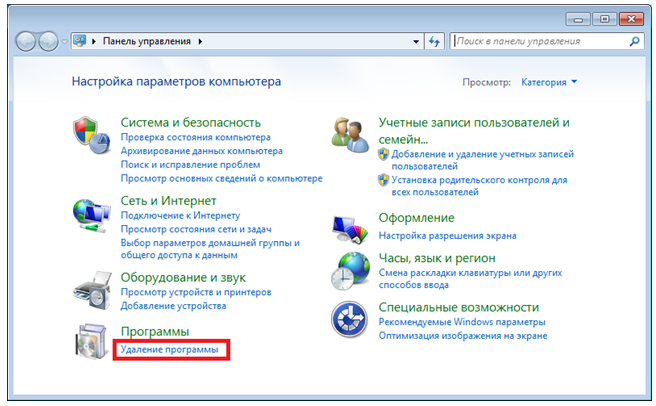
Task: Click Добавление устройства link
Action: [x=173, y=306]
